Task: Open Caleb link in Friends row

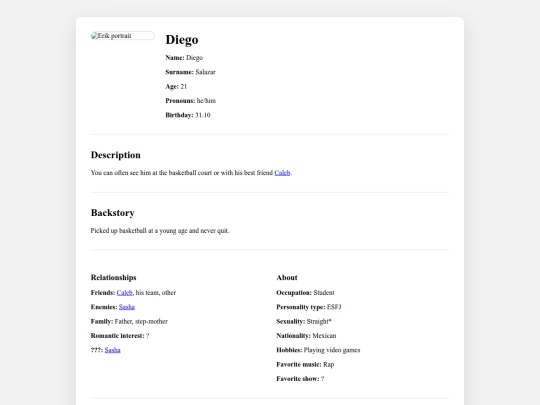Action: (124, 293)
